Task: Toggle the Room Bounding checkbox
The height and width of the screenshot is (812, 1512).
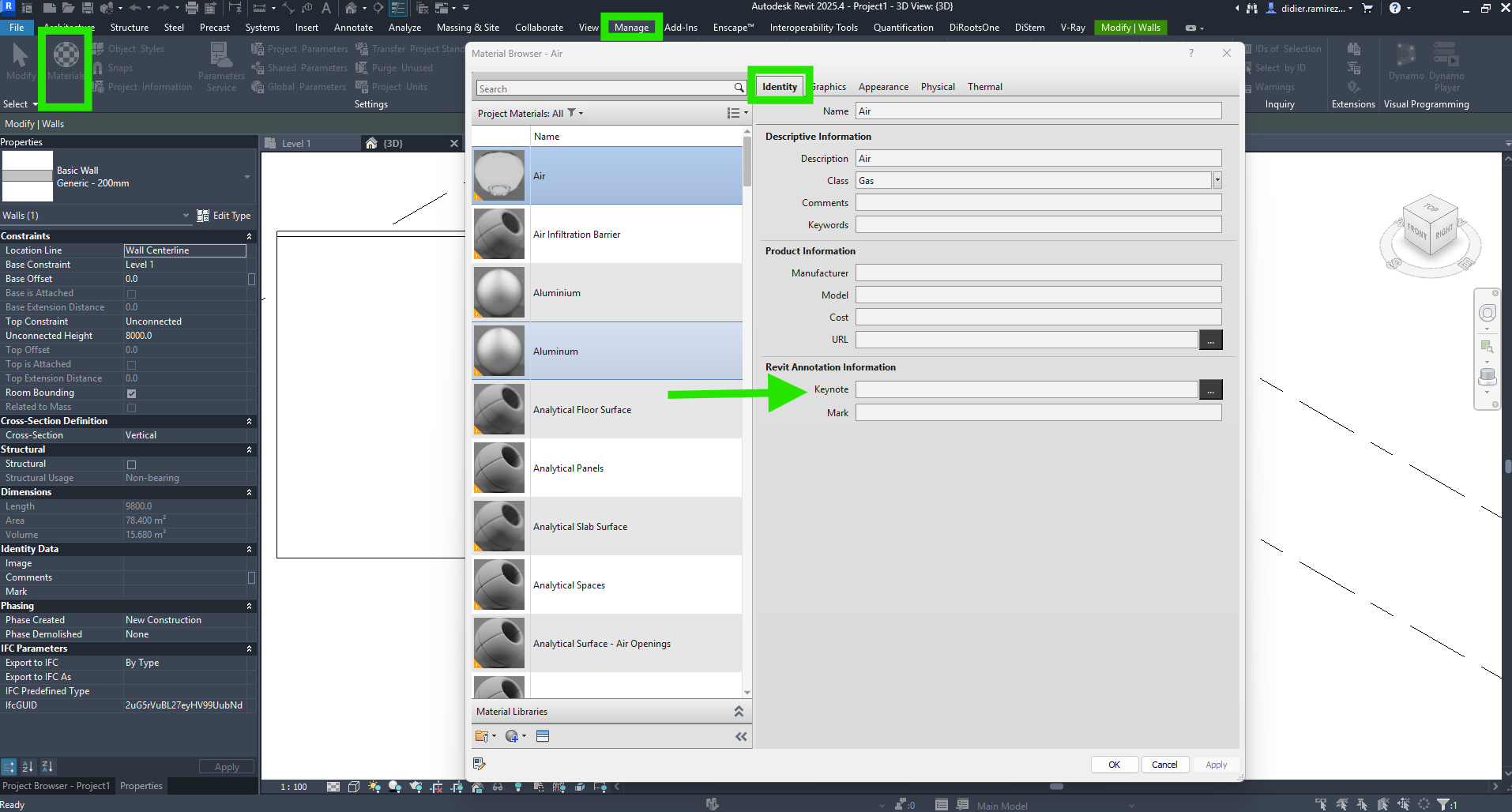Action: (x=131, y=393)
